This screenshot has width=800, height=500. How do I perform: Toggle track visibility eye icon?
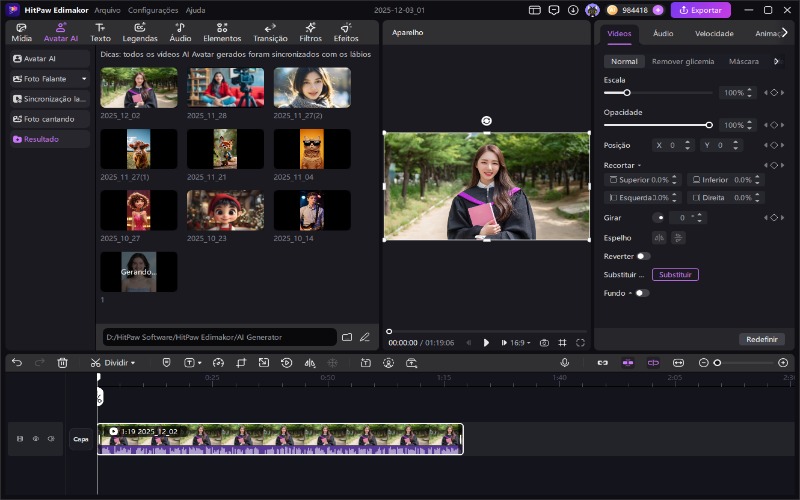tap(36, 438)
